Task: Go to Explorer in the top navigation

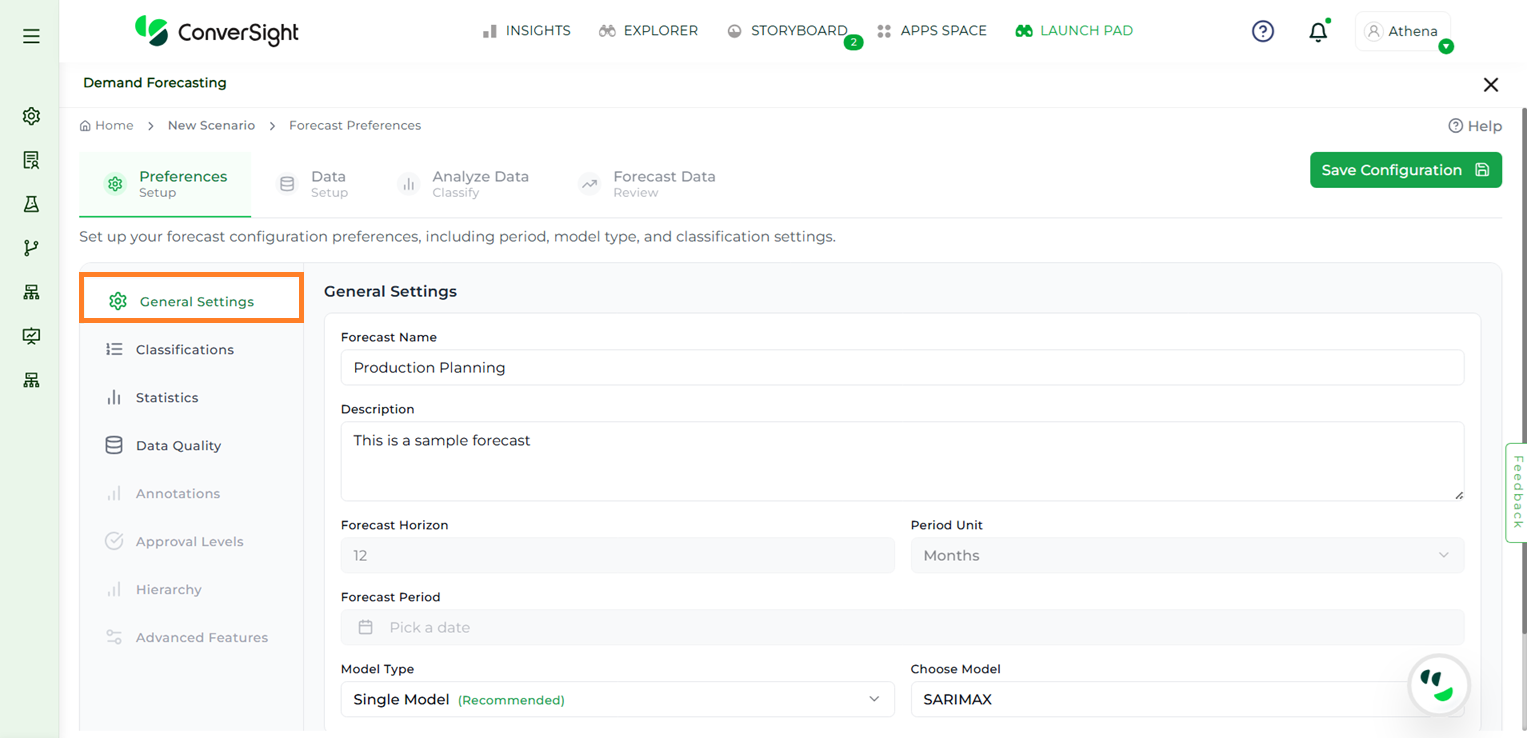Action: [x=648, y=31]
